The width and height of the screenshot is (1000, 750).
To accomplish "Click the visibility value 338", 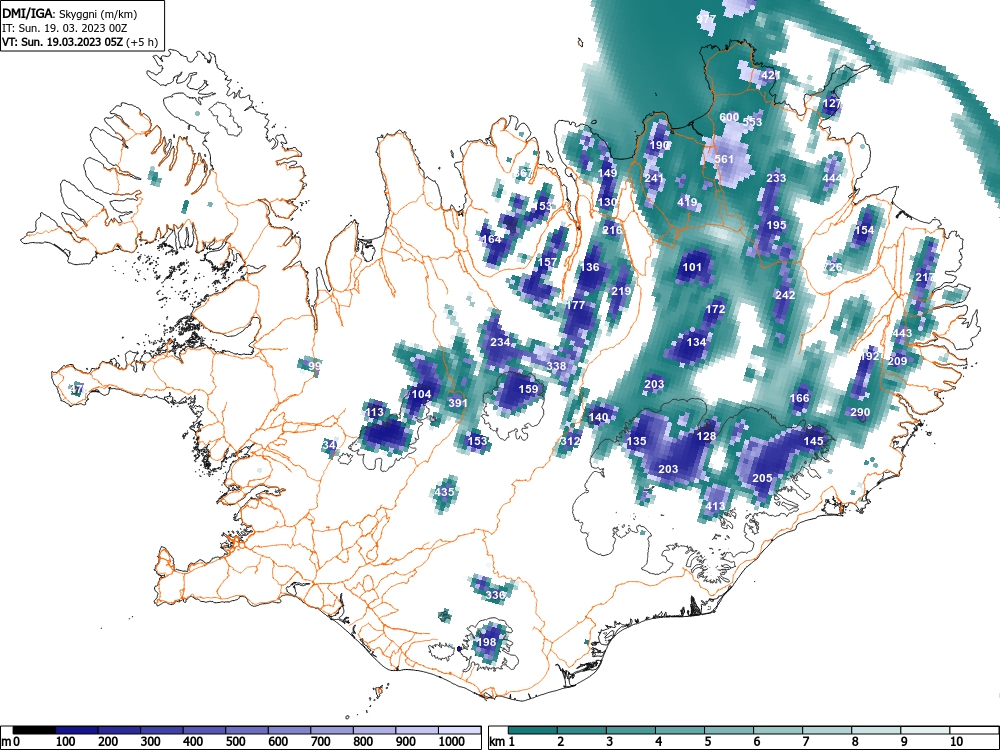I will 557,366.
